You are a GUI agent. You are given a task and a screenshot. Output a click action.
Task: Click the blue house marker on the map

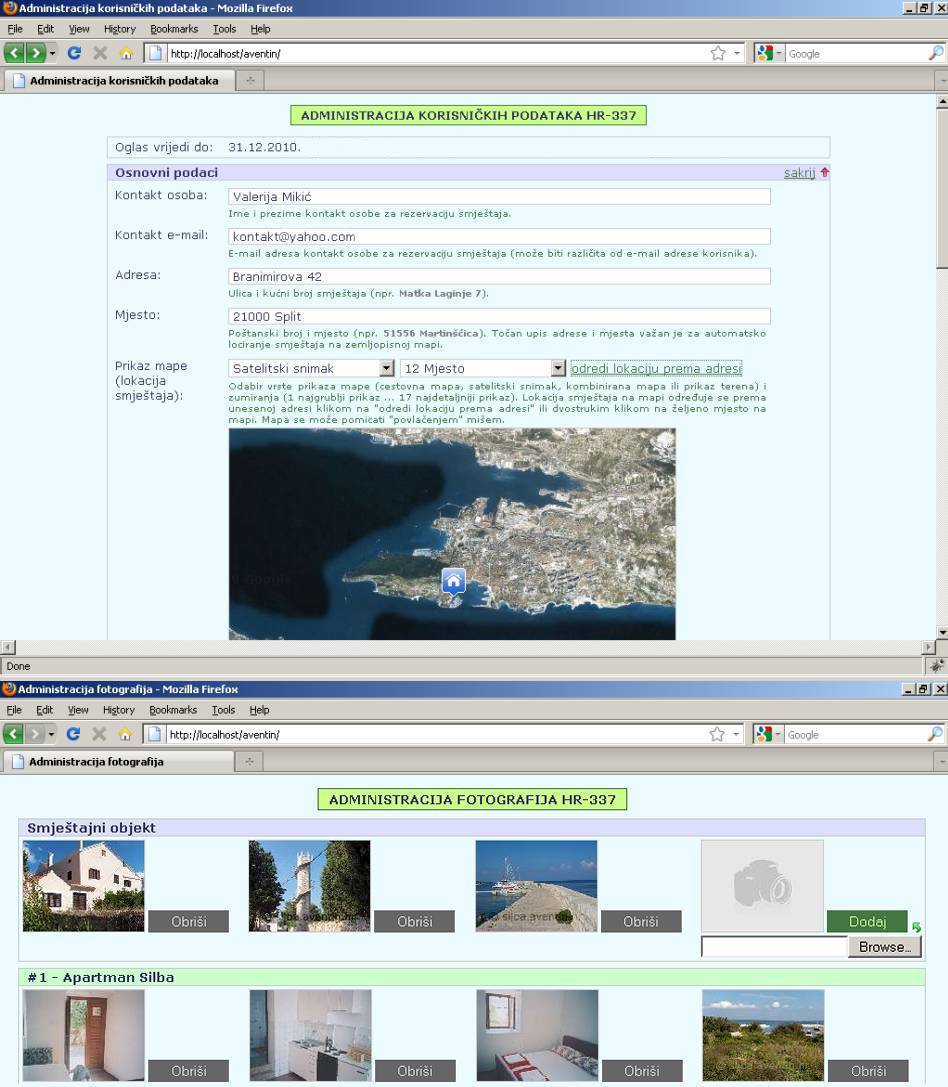click(453, 581)
